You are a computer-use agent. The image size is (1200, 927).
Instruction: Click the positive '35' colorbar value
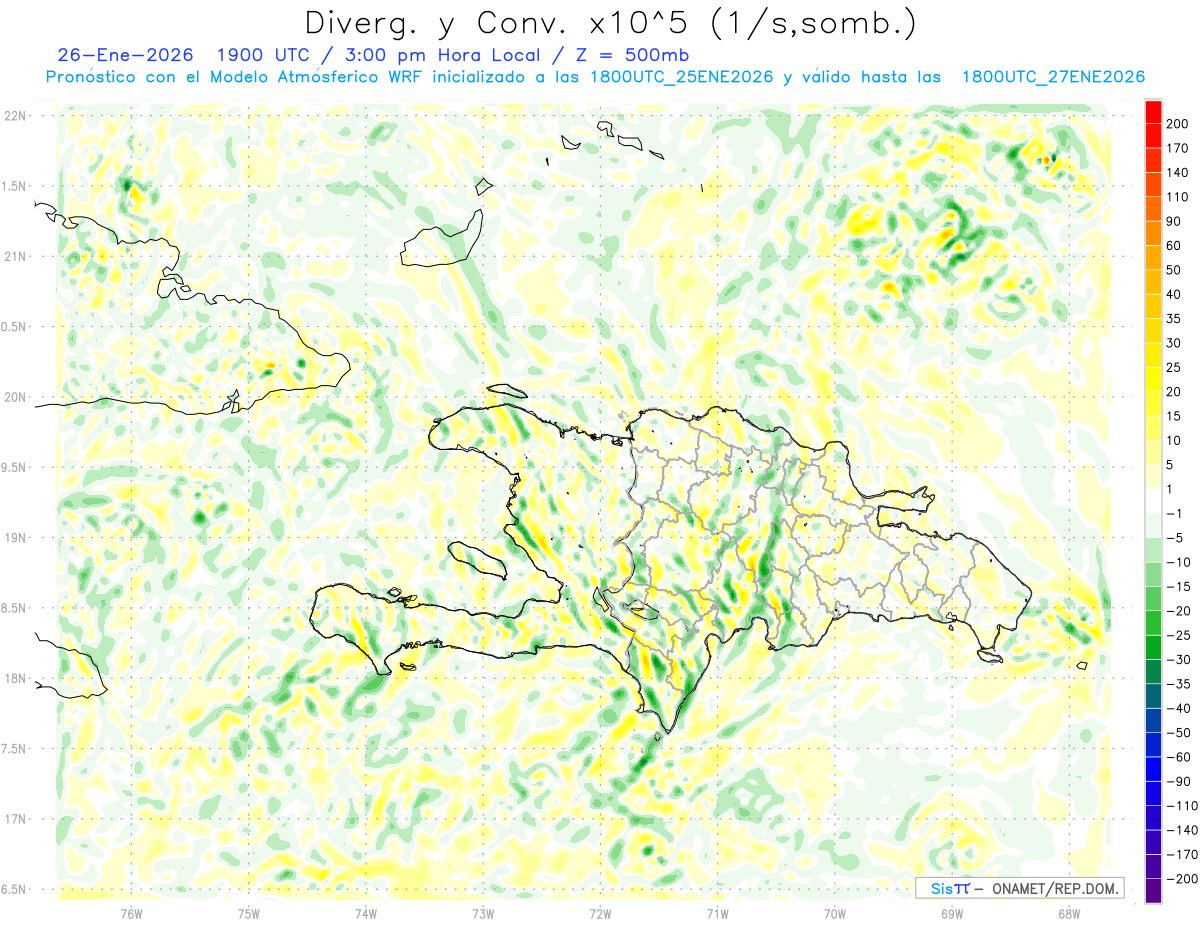pos(1175,318)
